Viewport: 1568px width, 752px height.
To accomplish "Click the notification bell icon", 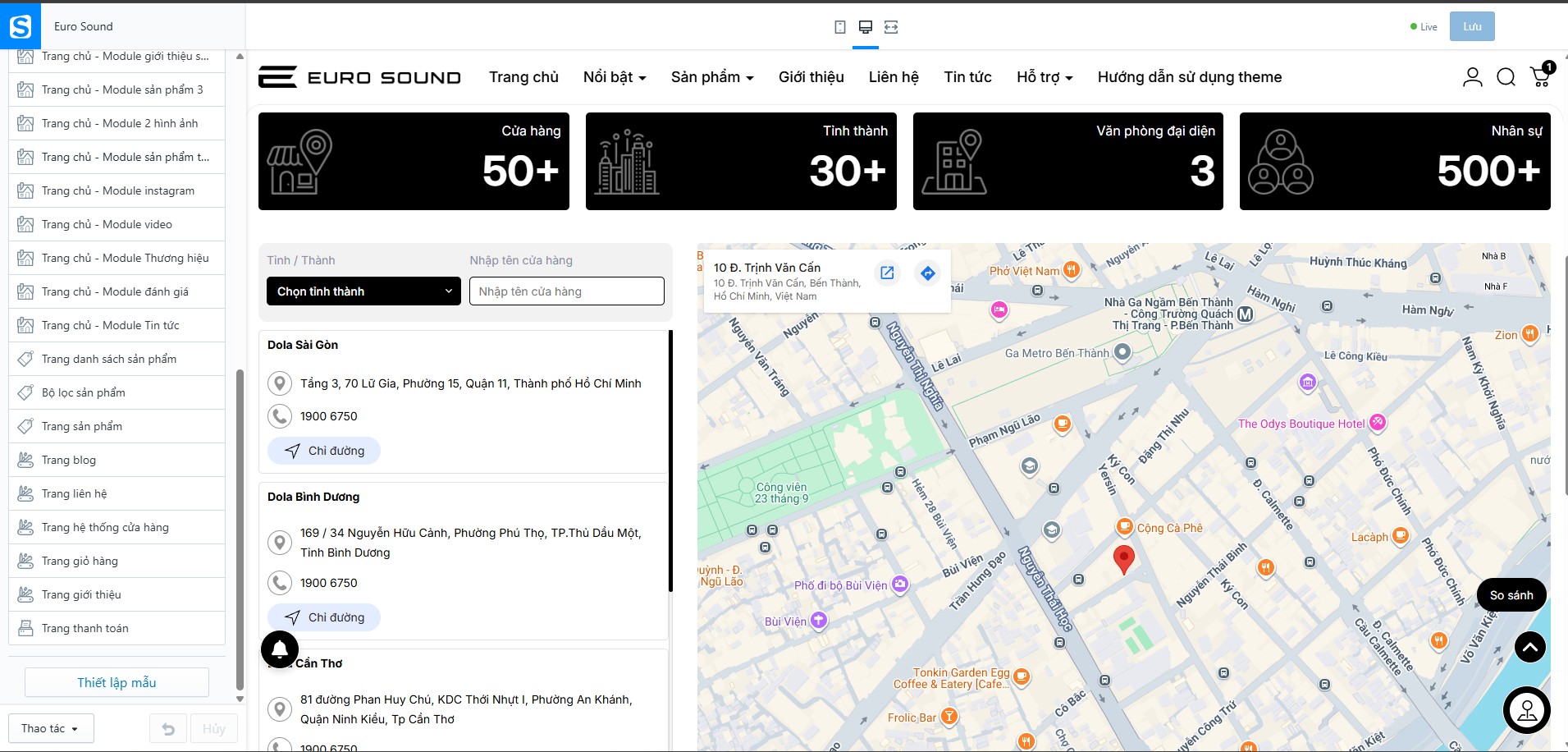I will (x=280, y=649).
